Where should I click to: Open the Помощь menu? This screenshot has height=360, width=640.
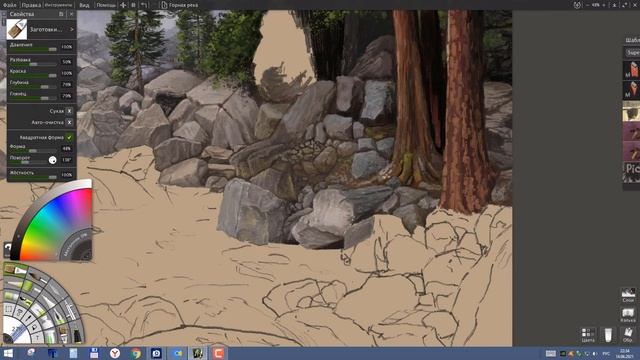(106, 5)
